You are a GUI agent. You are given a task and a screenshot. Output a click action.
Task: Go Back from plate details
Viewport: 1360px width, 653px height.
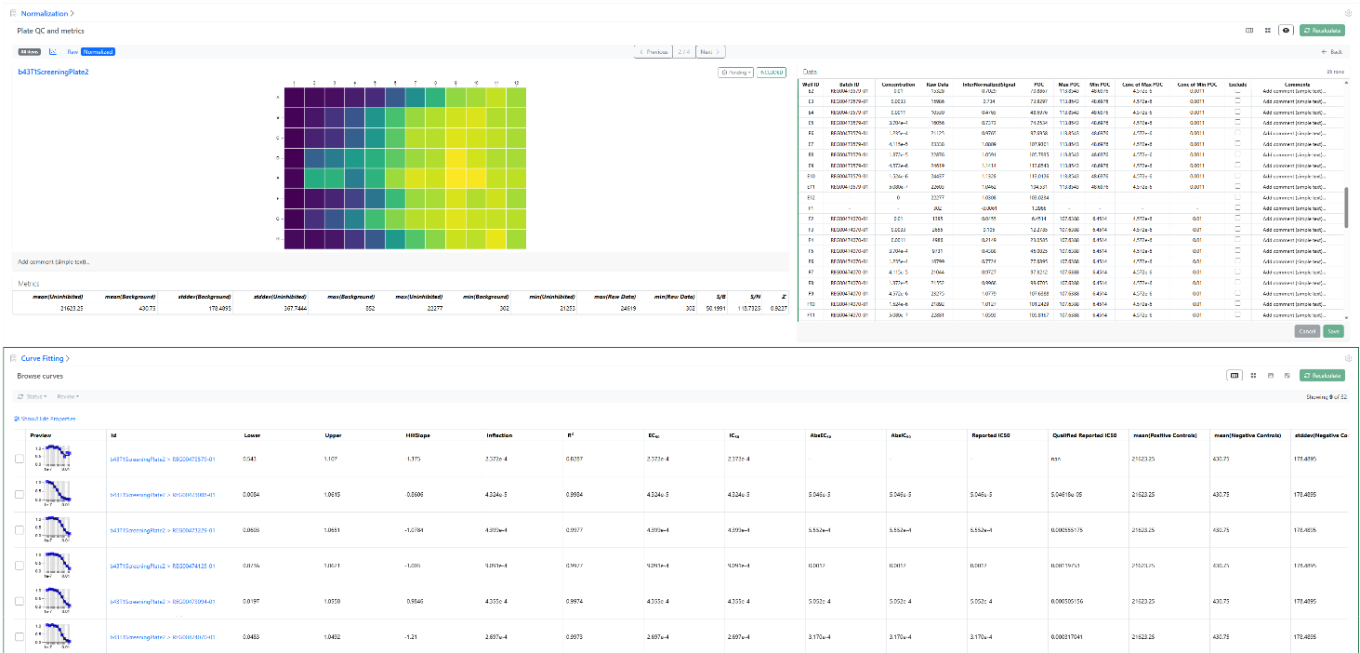click(1331, 51)
